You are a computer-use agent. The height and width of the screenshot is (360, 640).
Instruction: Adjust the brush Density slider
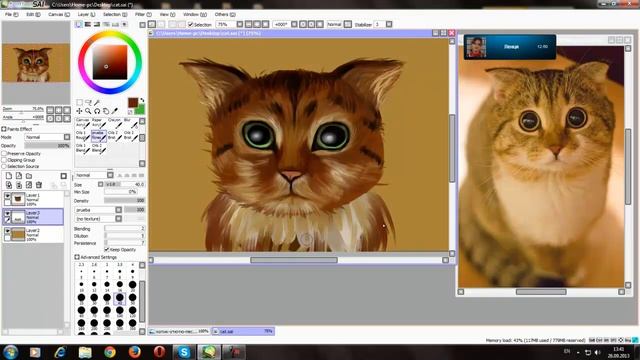pos(124,200)
